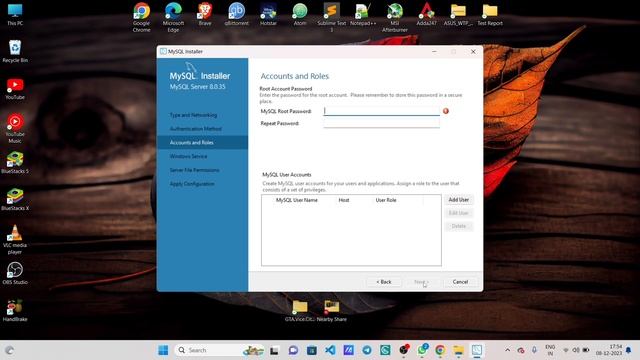Focus the taskbar Search box
Screen dimensions: 640x360
220,350
